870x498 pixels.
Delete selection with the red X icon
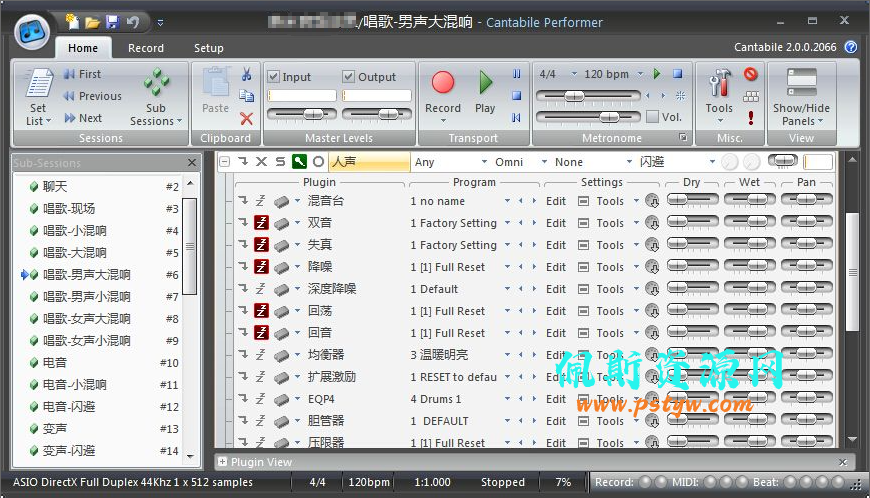click(246, 118)
